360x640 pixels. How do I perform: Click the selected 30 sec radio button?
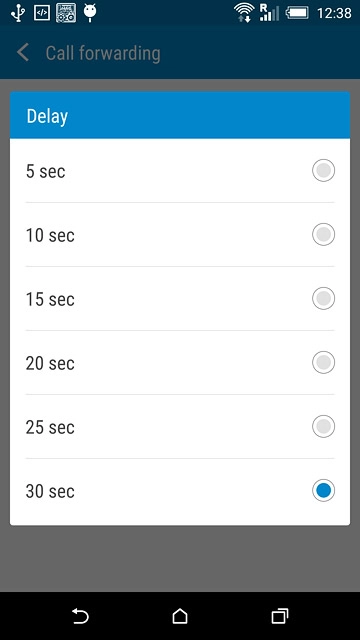click(x=323, y=490)
